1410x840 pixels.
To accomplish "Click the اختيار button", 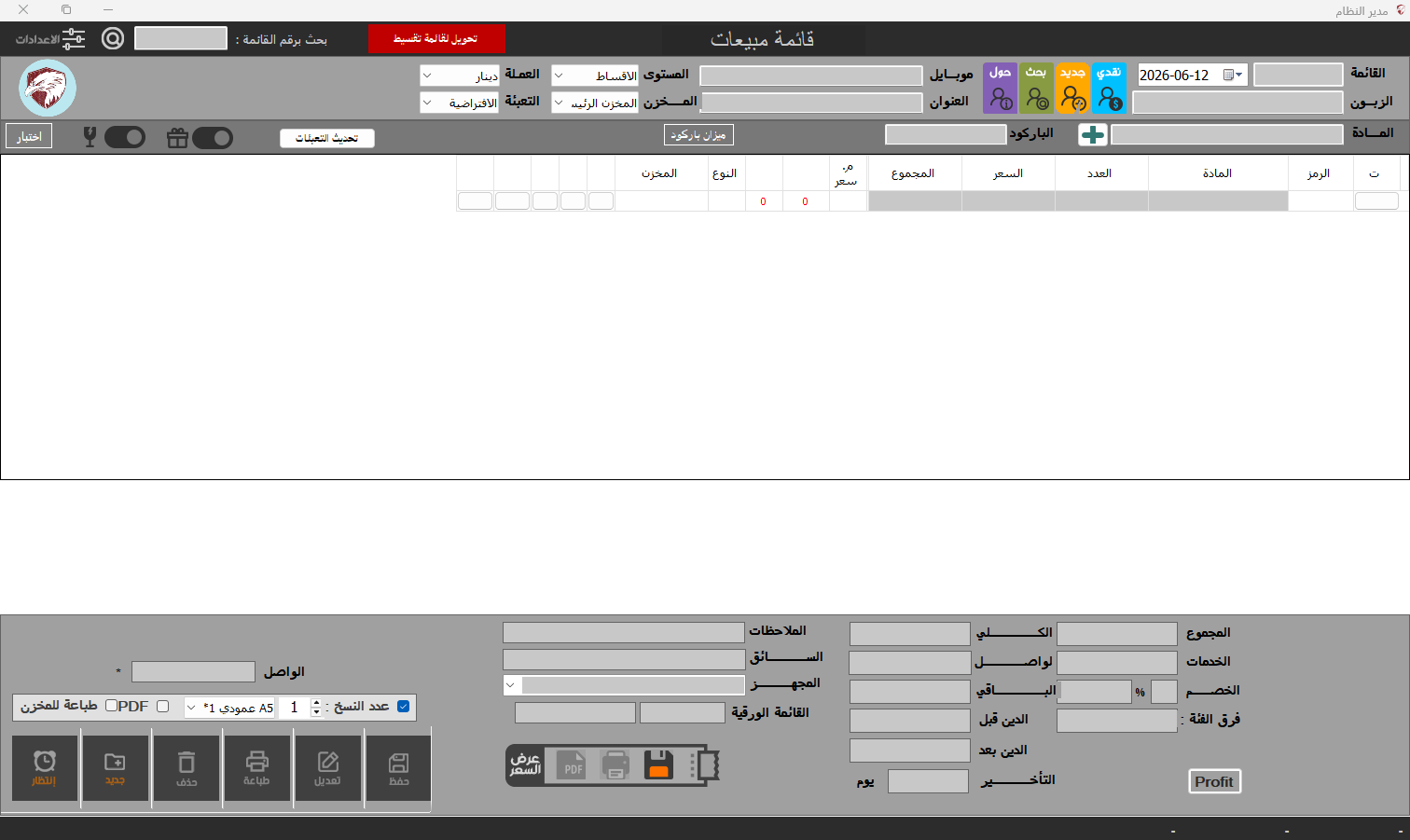I will point(29,136).
